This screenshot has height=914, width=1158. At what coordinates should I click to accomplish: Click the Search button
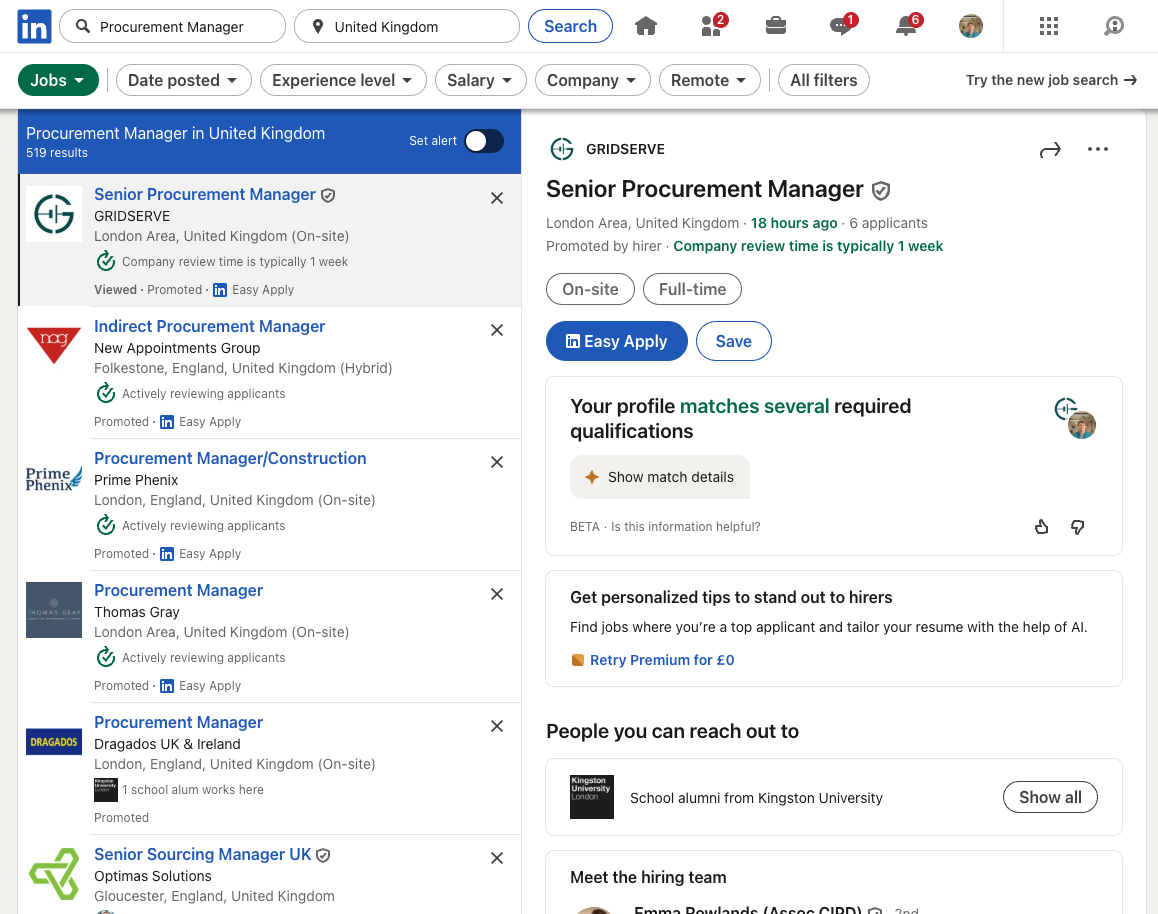(570, 27)
